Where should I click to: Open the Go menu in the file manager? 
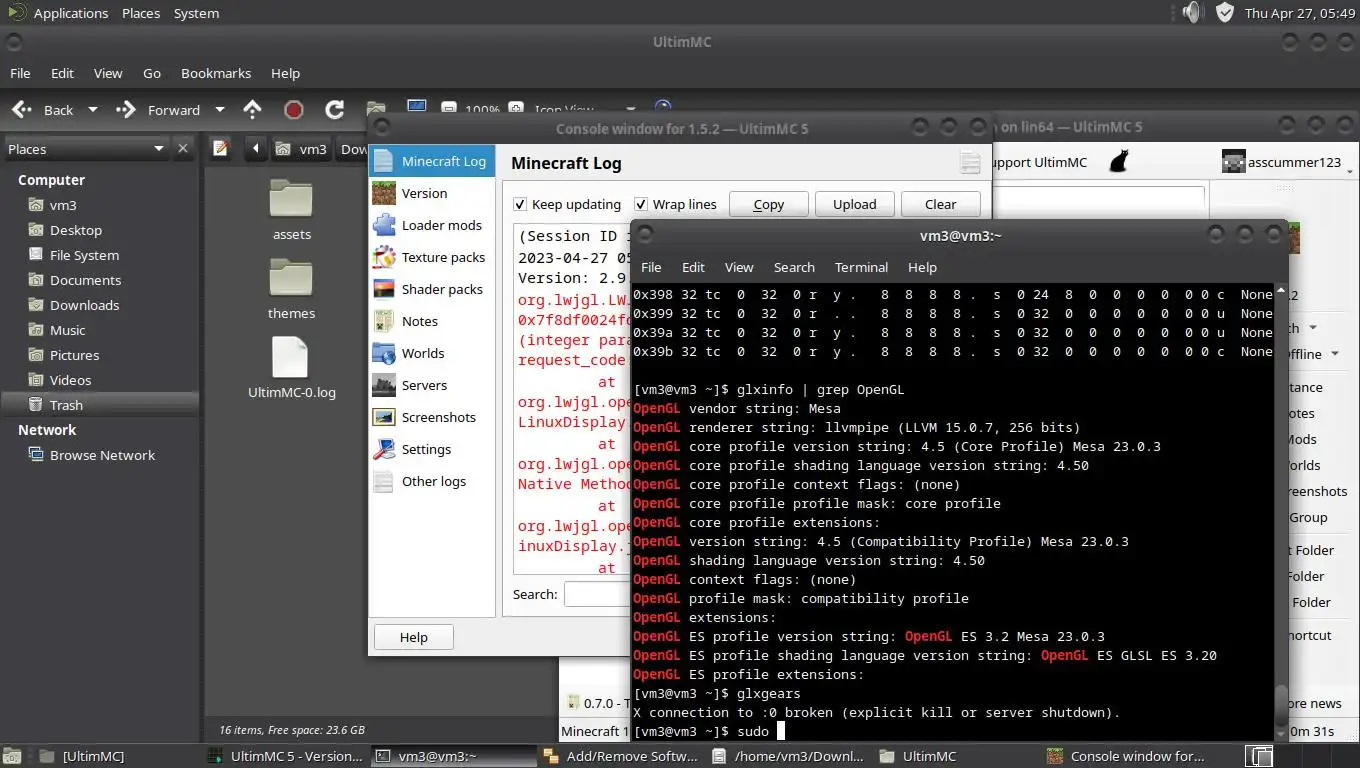(x=152, y=73)
